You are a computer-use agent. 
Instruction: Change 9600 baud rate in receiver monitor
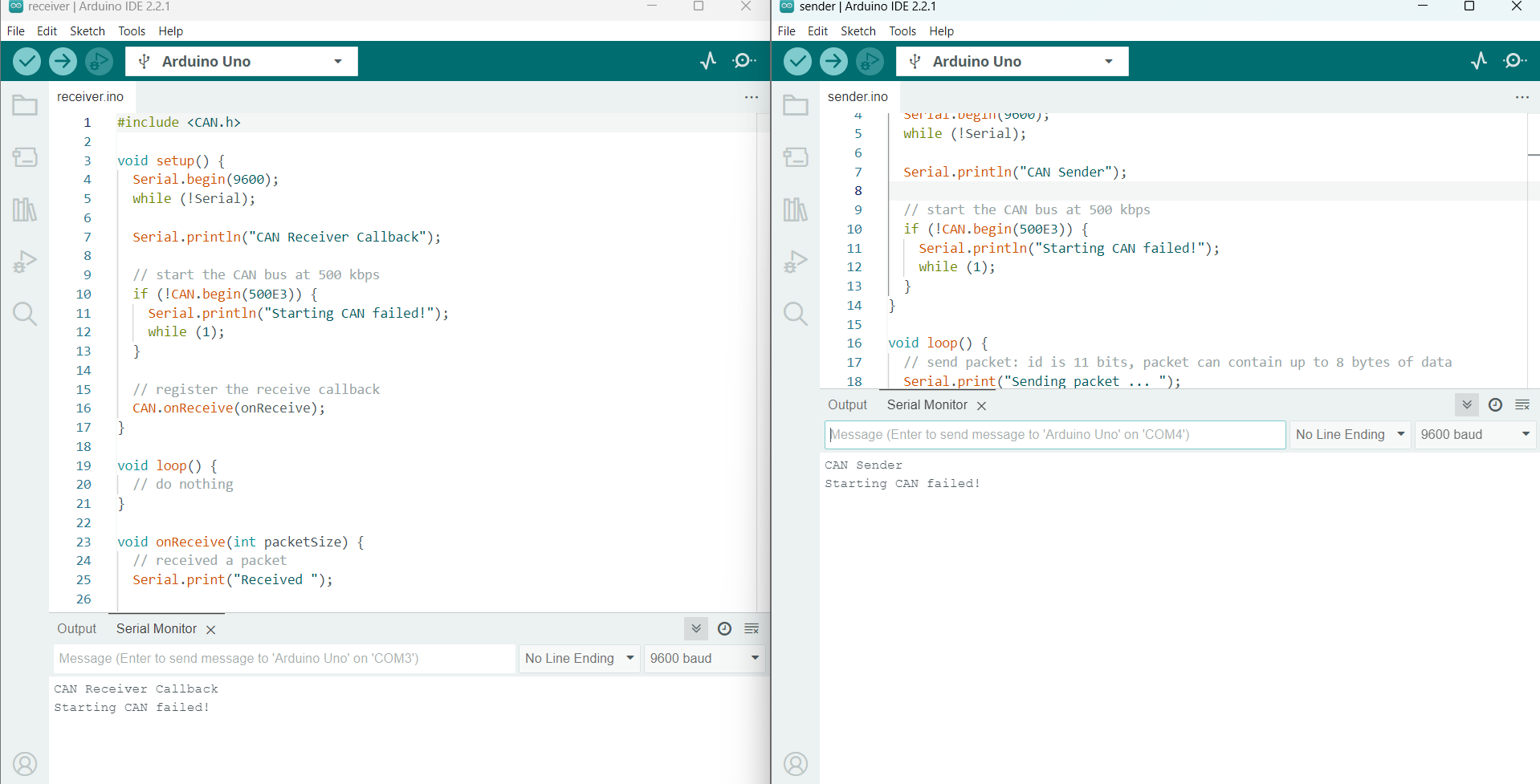click(x=703, y=659)
